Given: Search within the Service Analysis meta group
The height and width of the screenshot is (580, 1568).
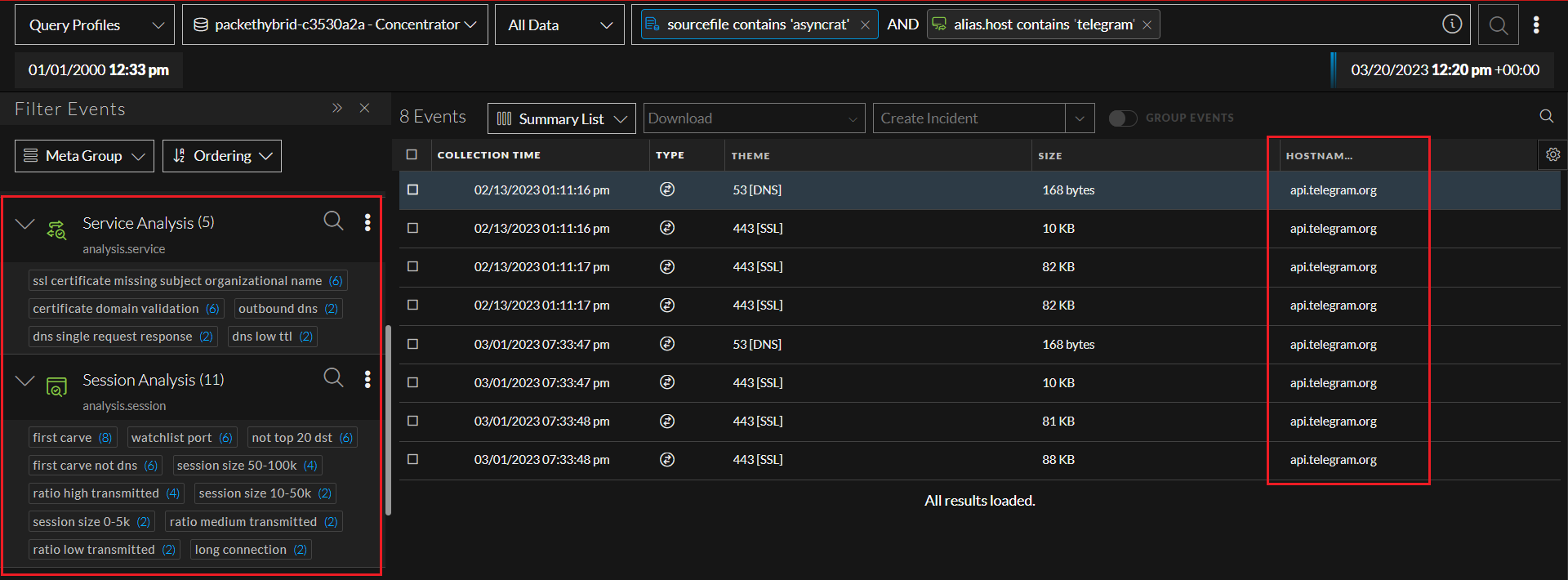Looking at the screenshot, I should point(333,221).
